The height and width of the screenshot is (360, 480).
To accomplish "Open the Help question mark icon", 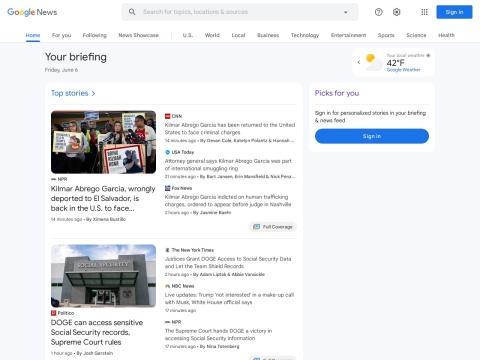I will pos(378,12).
